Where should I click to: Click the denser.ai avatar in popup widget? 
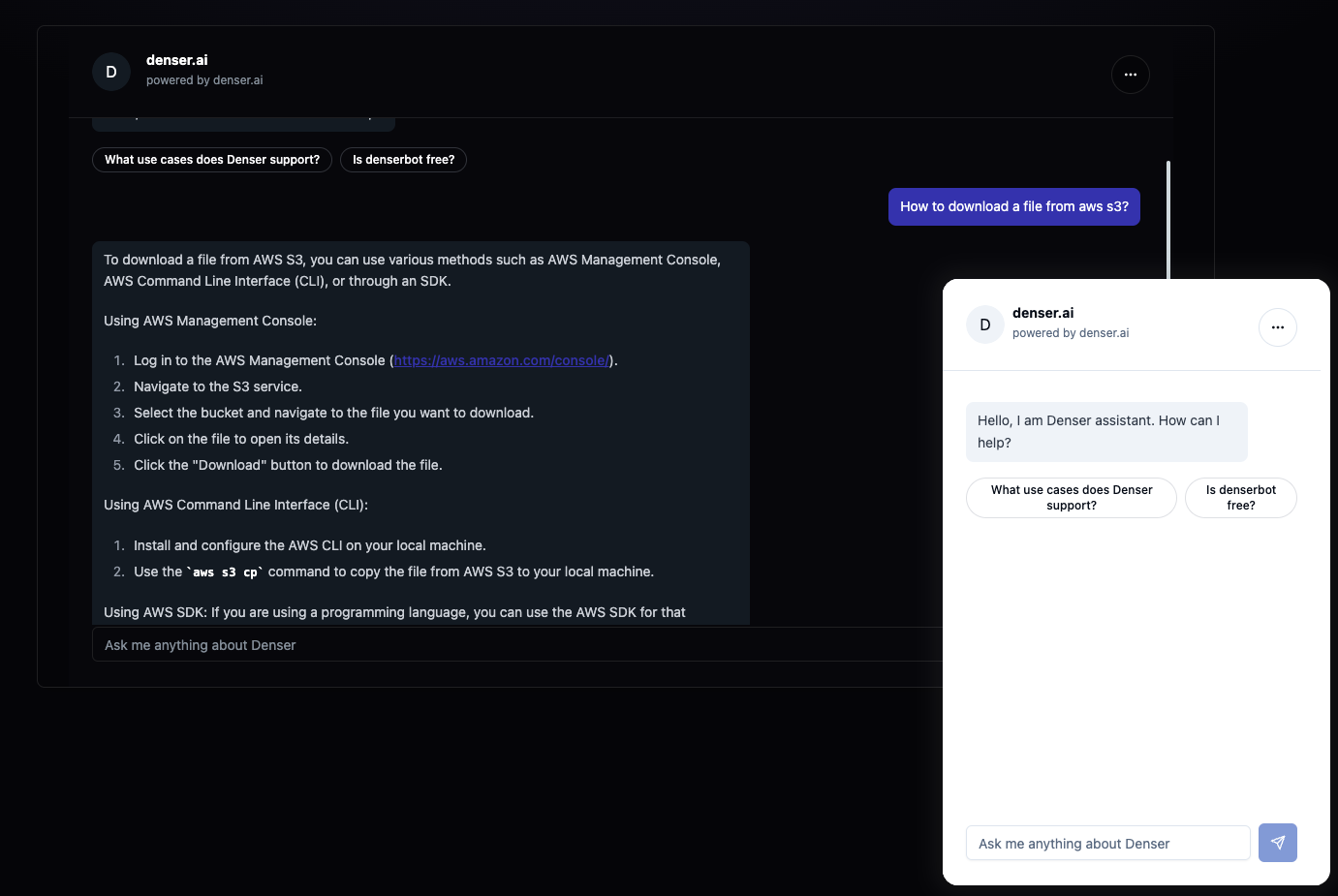(984, 324)
